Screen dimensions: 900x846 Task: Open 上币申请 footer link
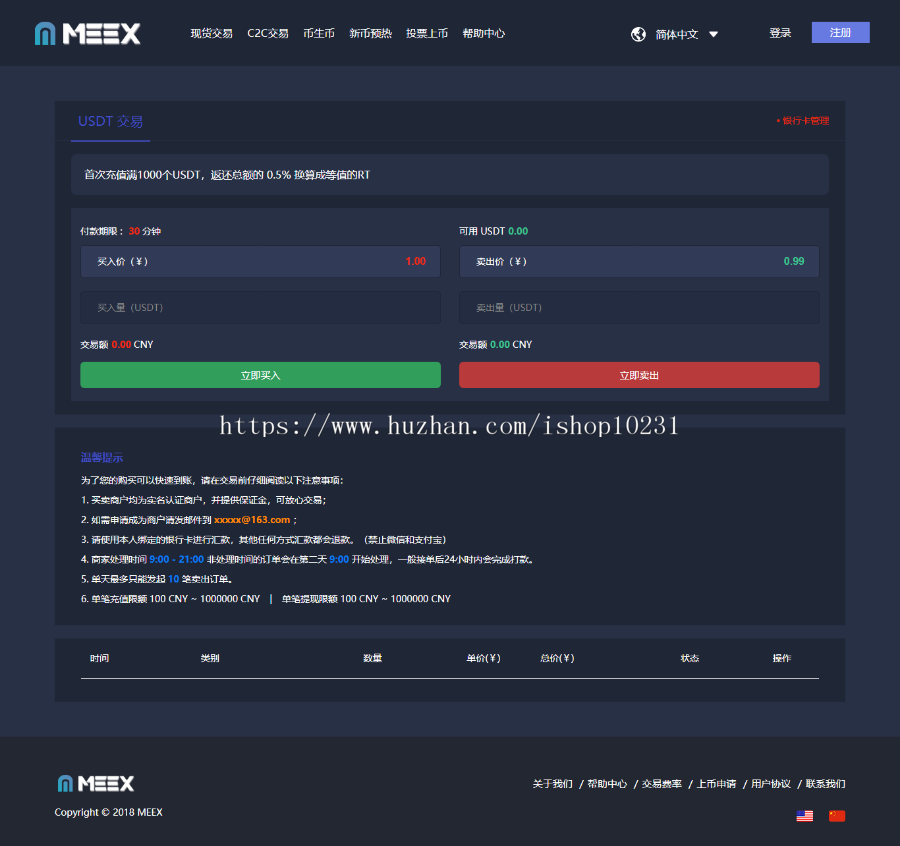(x=716, y=783)
